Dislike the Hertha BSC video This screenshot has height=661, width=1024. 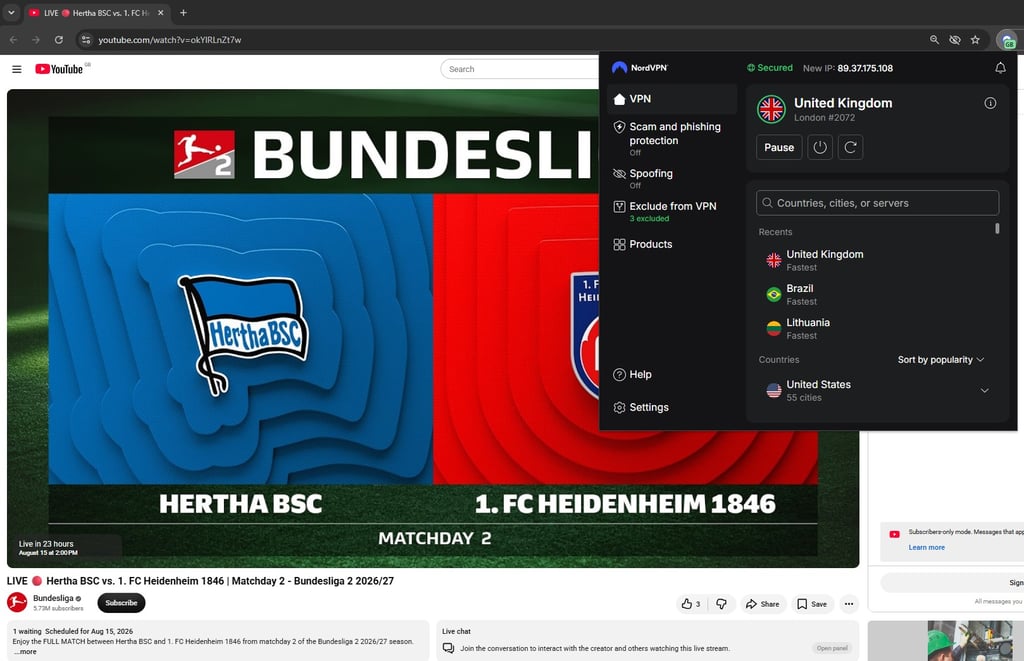(x=721, y=604)
